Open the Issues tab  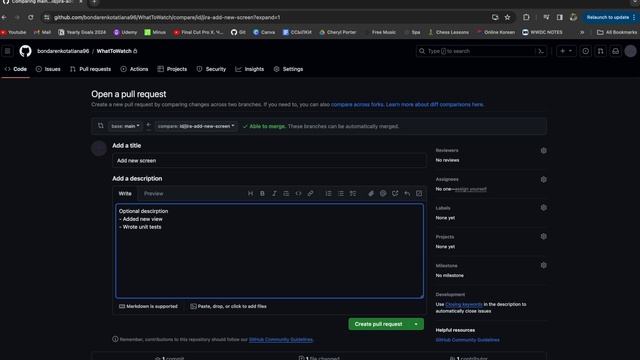pos(48,69)
